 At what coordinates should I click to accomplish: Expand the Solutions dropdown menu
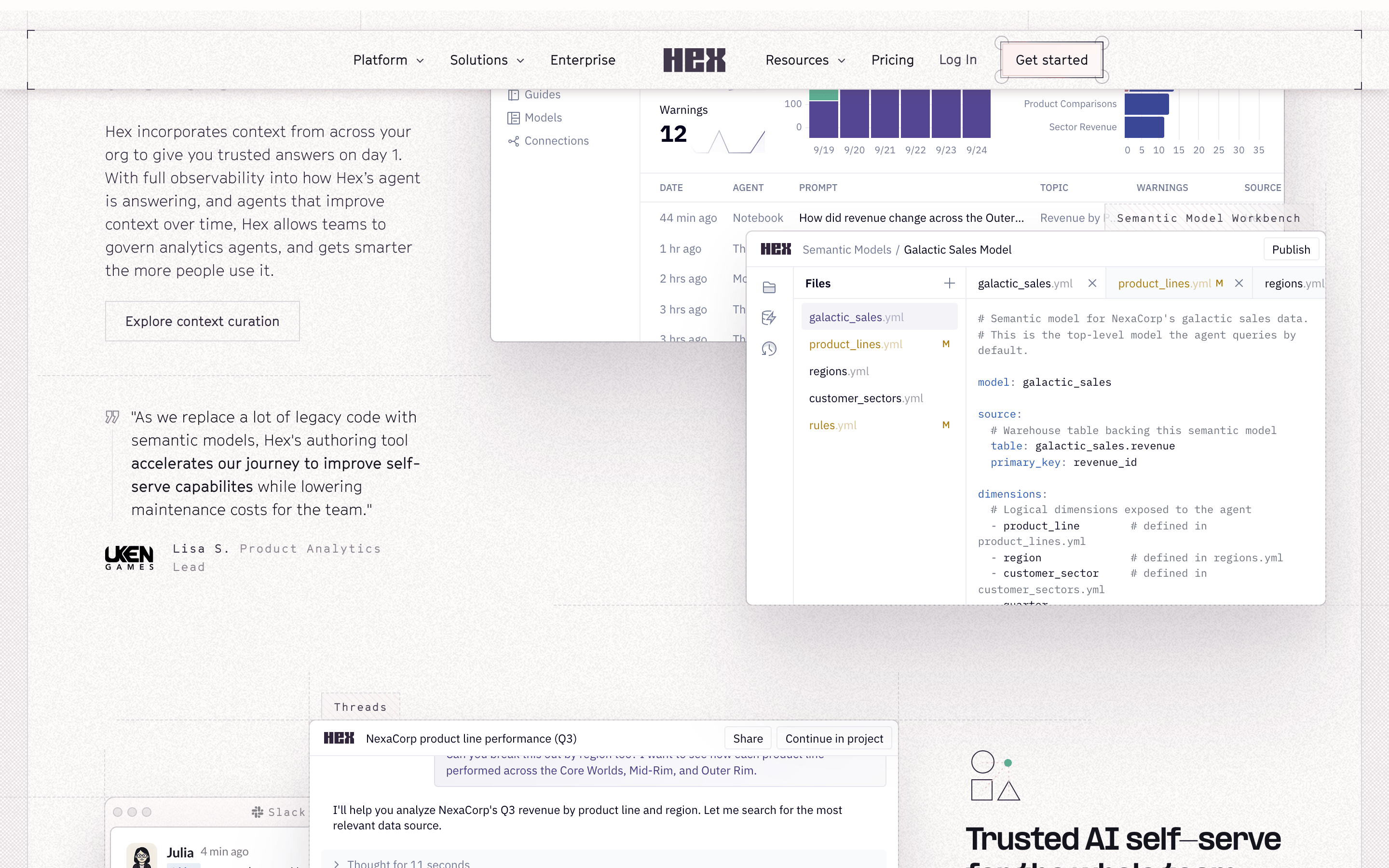[x=487, y=60]
